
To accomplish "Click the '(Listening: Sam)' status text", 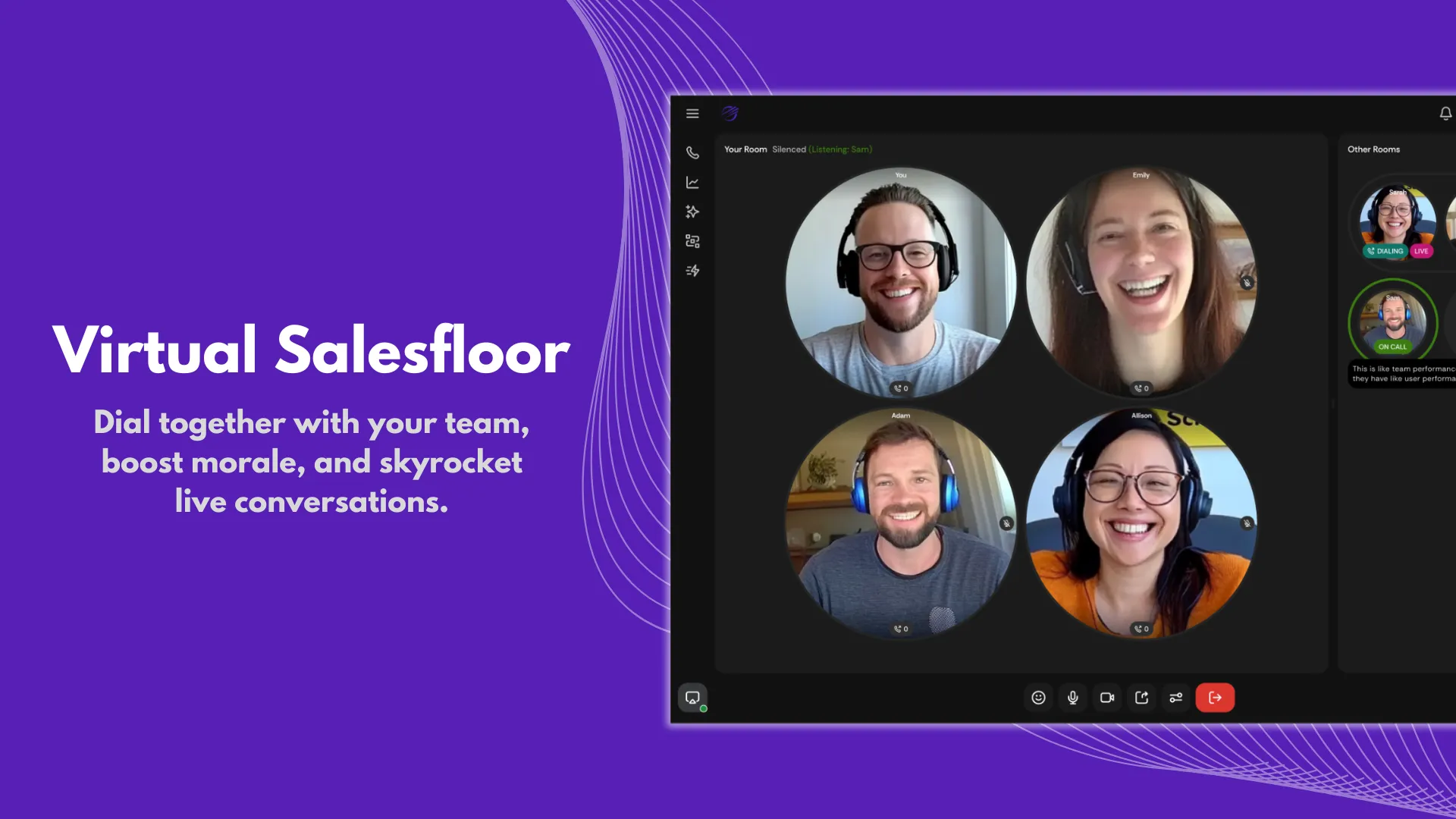I will coord(840,149).
